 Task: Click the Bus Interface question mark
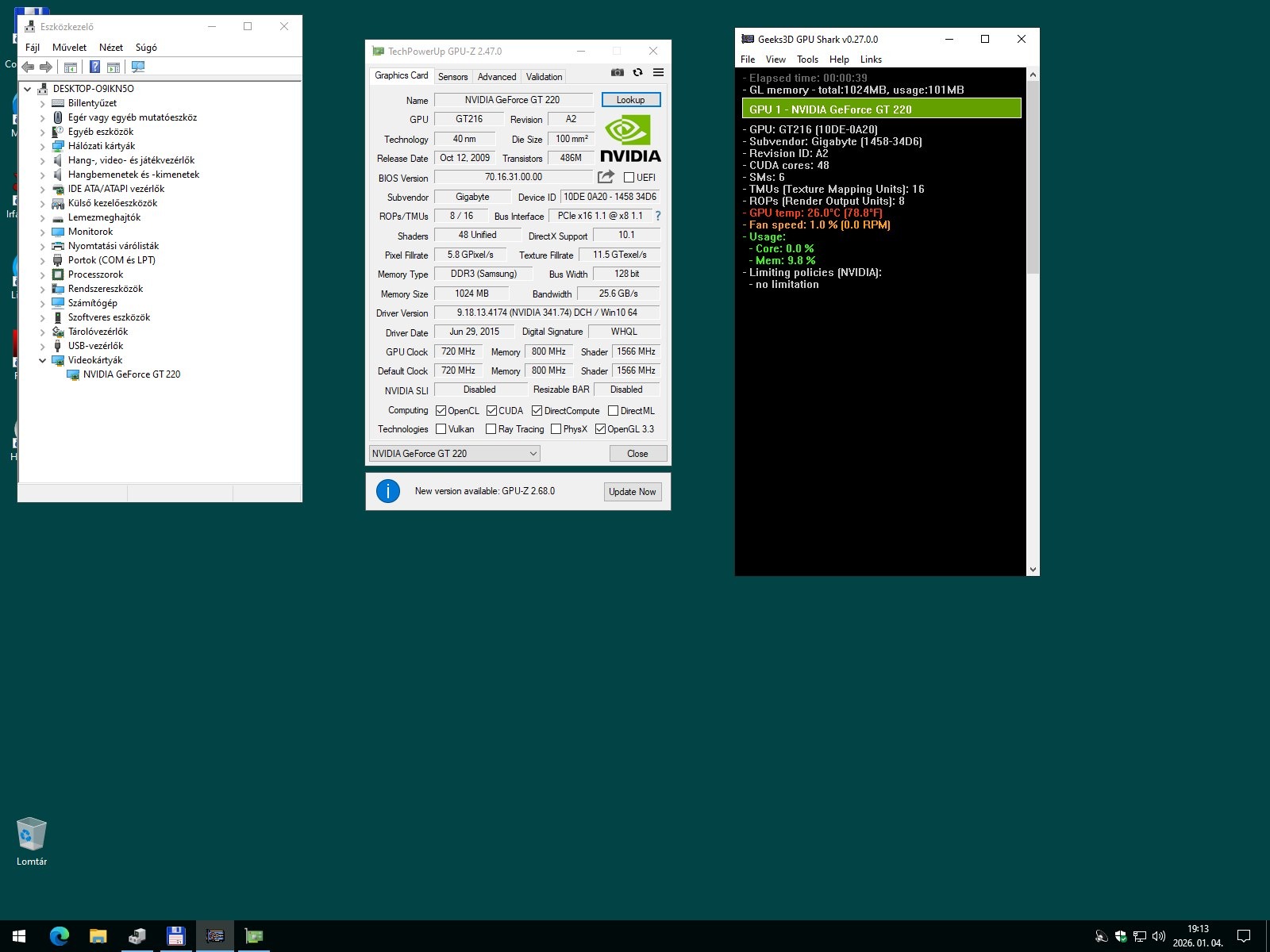[657, 216]
